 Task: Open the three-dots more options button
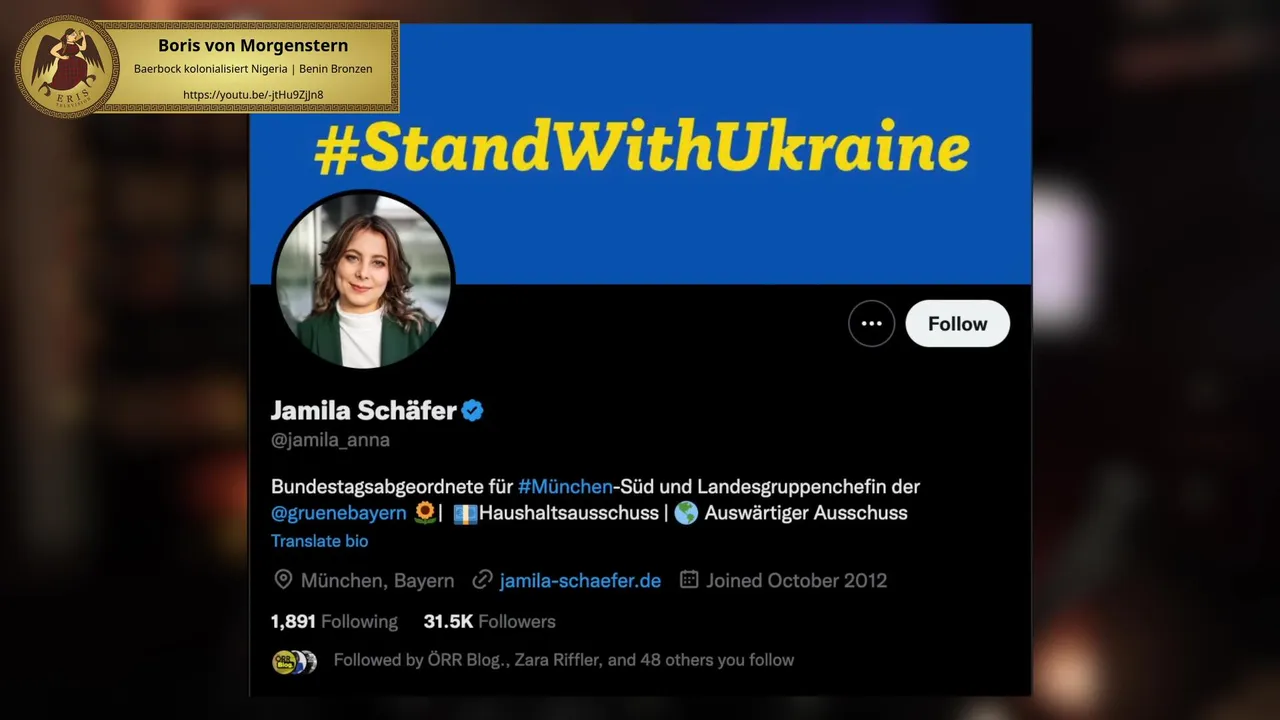point(871,324)
